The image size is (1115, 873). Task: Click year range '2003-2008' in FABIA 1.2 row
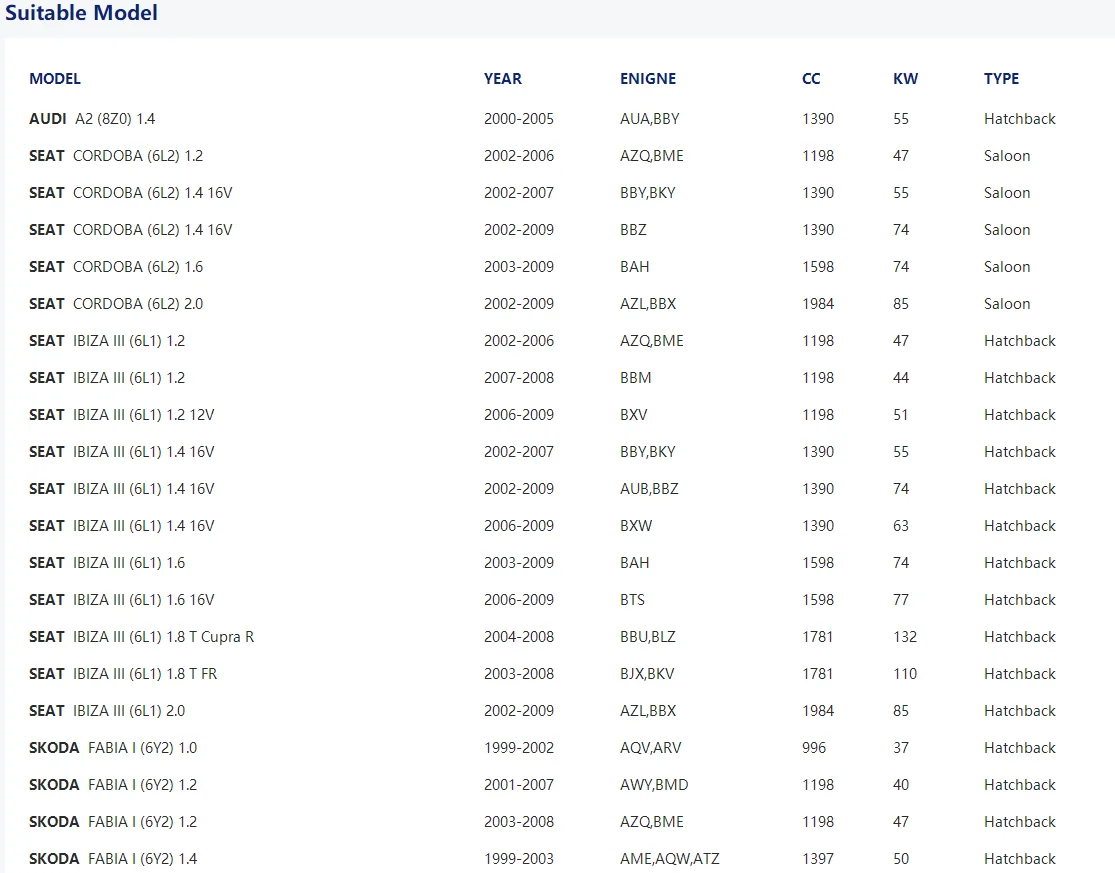pyautogui.click(x=519, y=821)
